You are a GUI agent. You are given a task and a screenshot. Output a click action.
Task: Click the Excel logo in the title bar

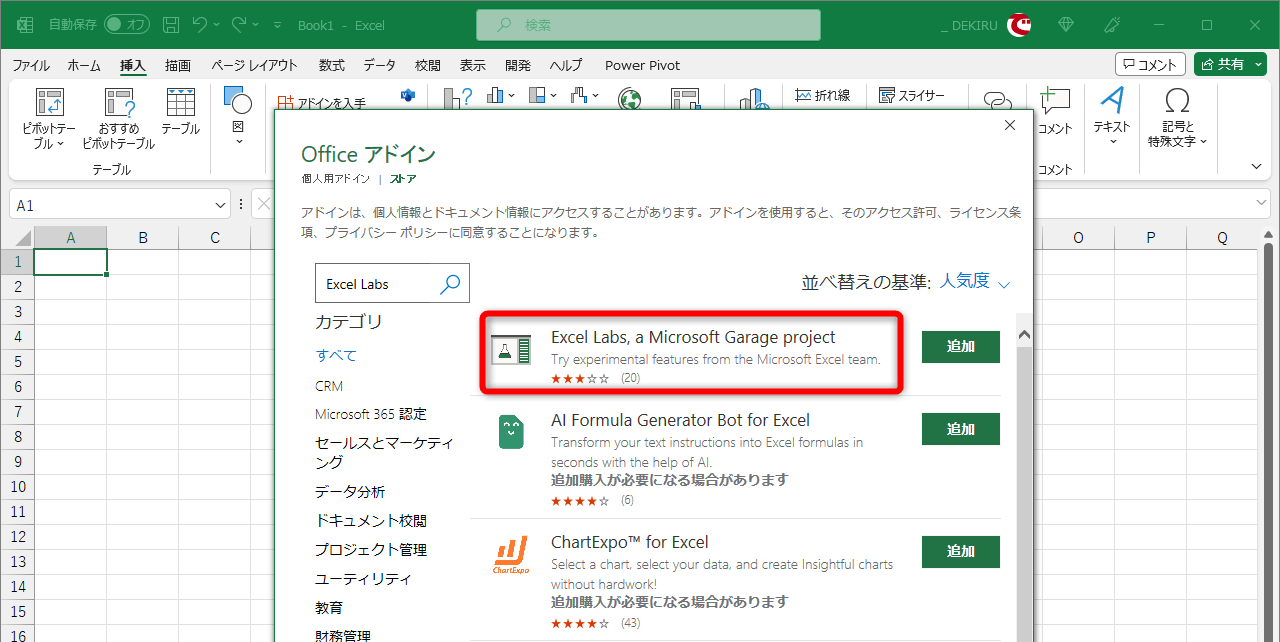[25, 25]
